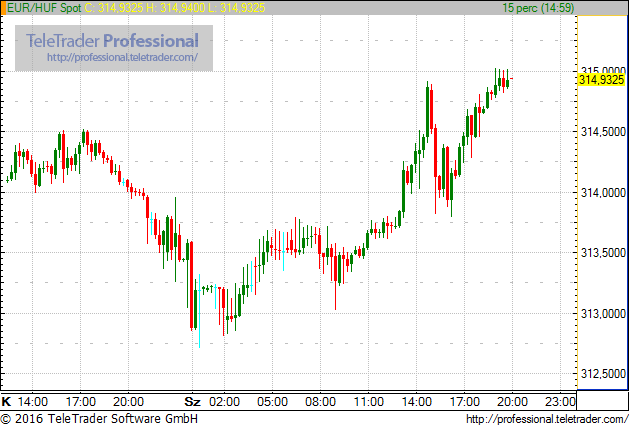Click the © 2016 TeleTrader Software GmbH text

99,419
